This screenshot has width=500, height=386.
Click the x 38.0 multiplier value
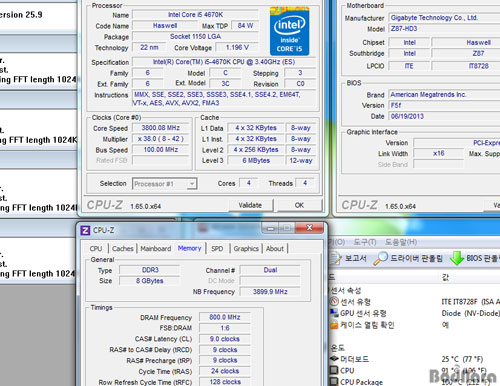160,139
